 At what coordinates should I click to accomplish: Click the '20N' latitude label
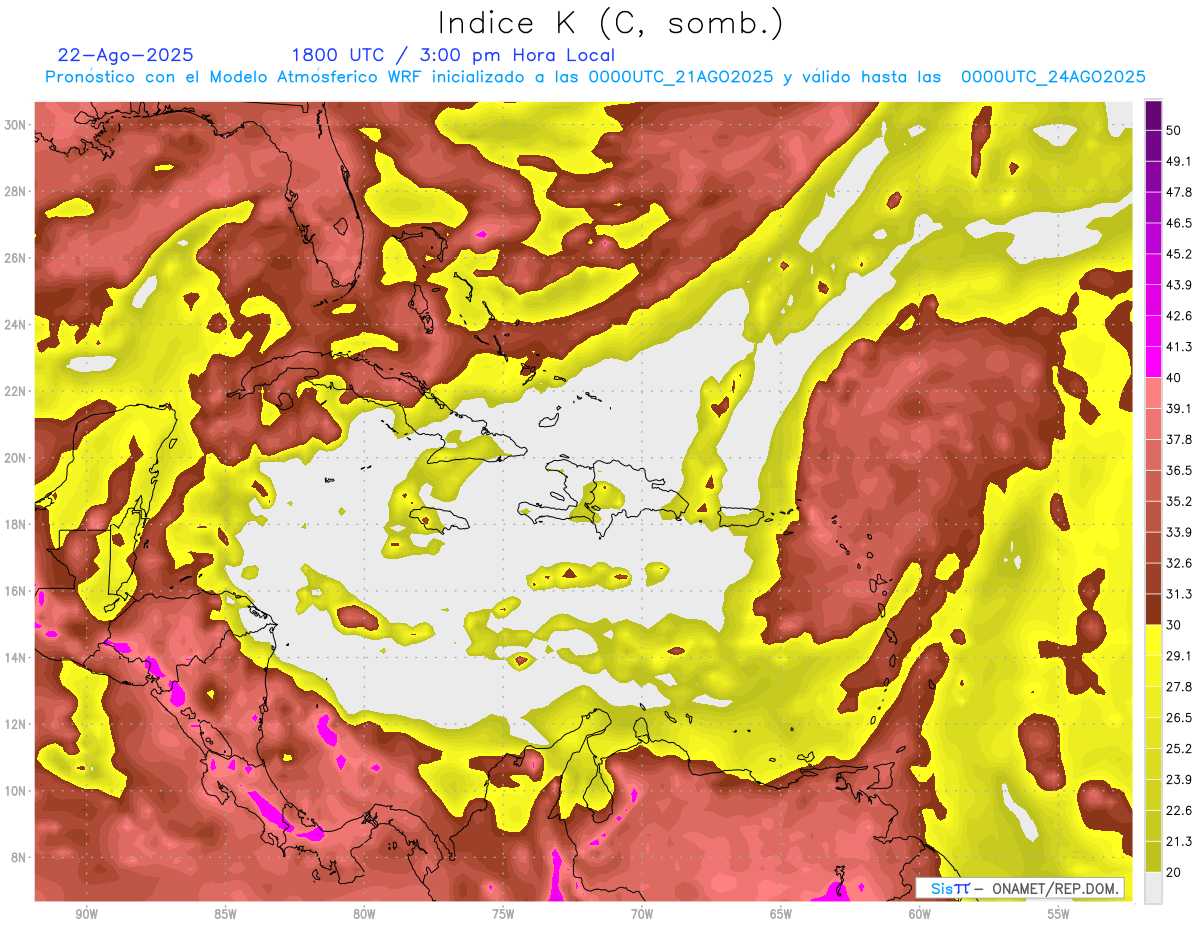16,458
